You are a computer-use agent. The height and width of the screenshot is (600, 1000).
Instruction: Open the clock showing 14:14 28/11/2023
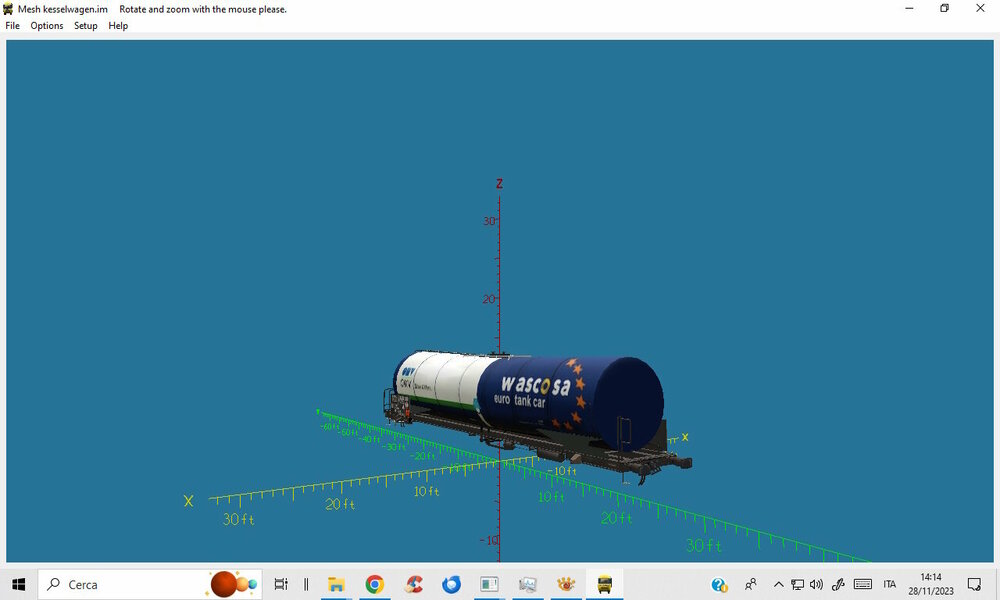(x=931, y=584)
